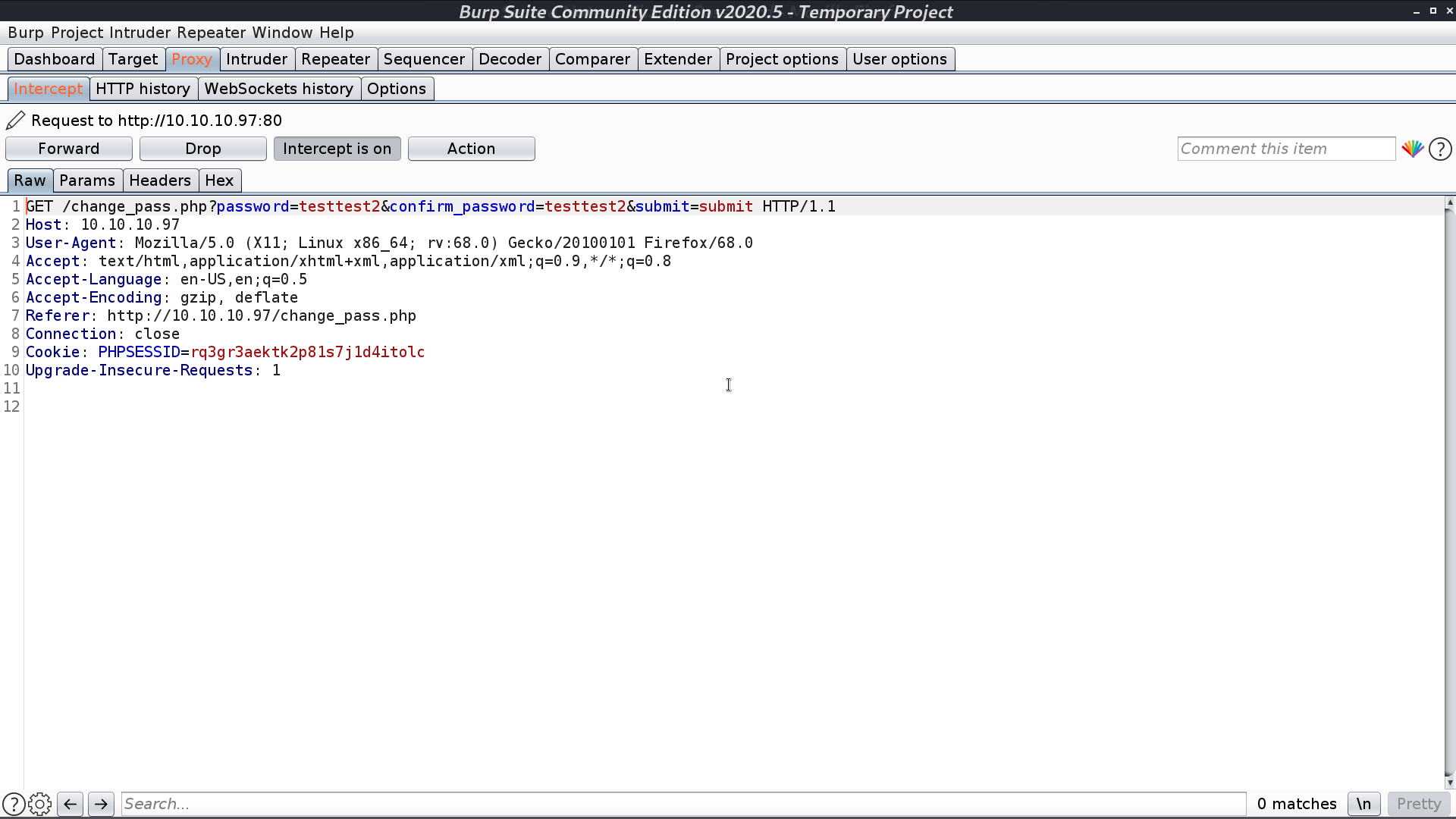Maximize the Burp Suite window
Viewport: 1456px width, 819px height.
click(1433, 11)
